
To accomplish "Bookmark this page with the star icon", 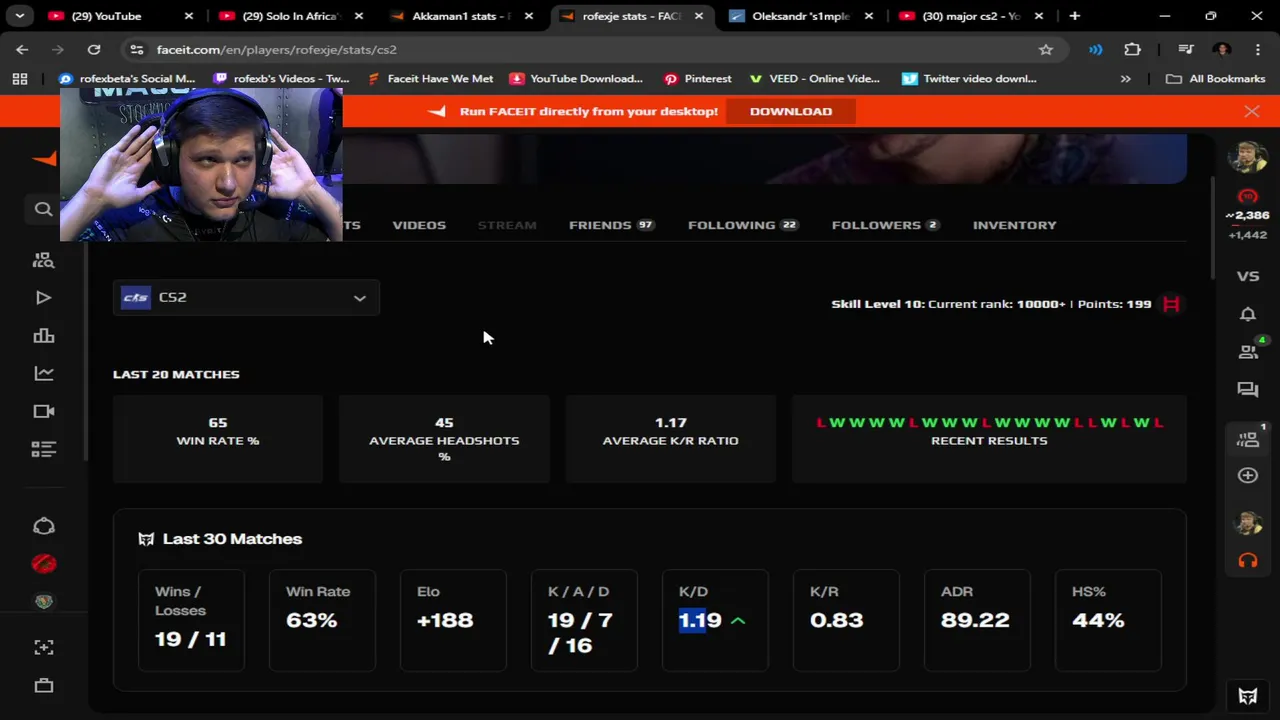I will pyautogui.click(x=1045, y=49).
